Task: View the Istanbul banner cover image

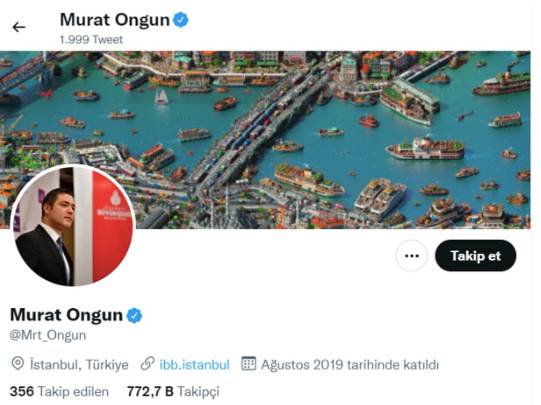Action: coord(265,140)
